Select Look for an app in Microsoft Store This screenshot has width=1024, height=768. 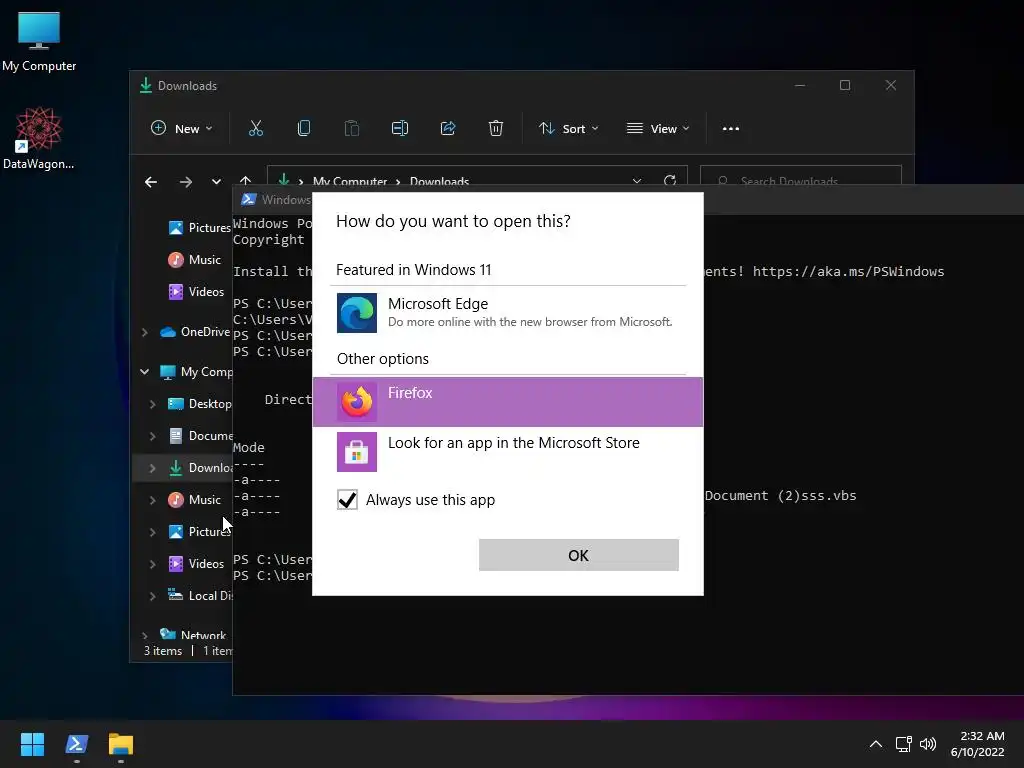507,451
